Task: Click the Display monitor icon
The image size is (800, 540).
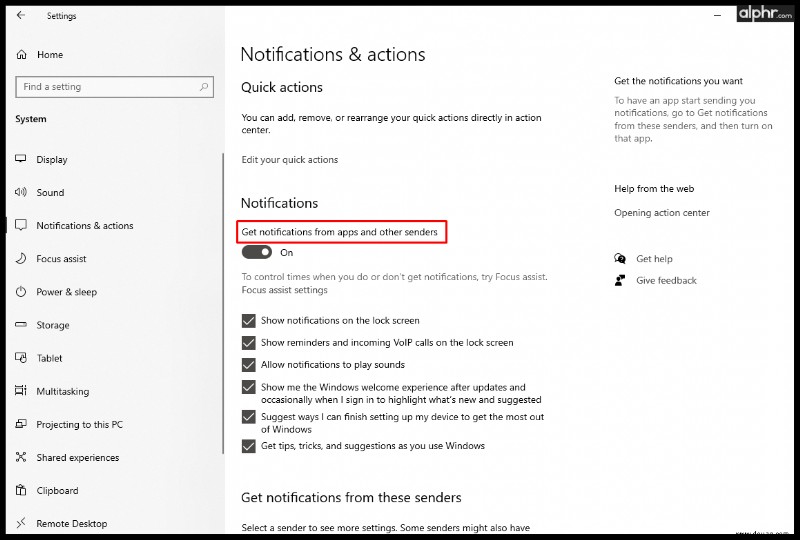Action: click(21, 159)
